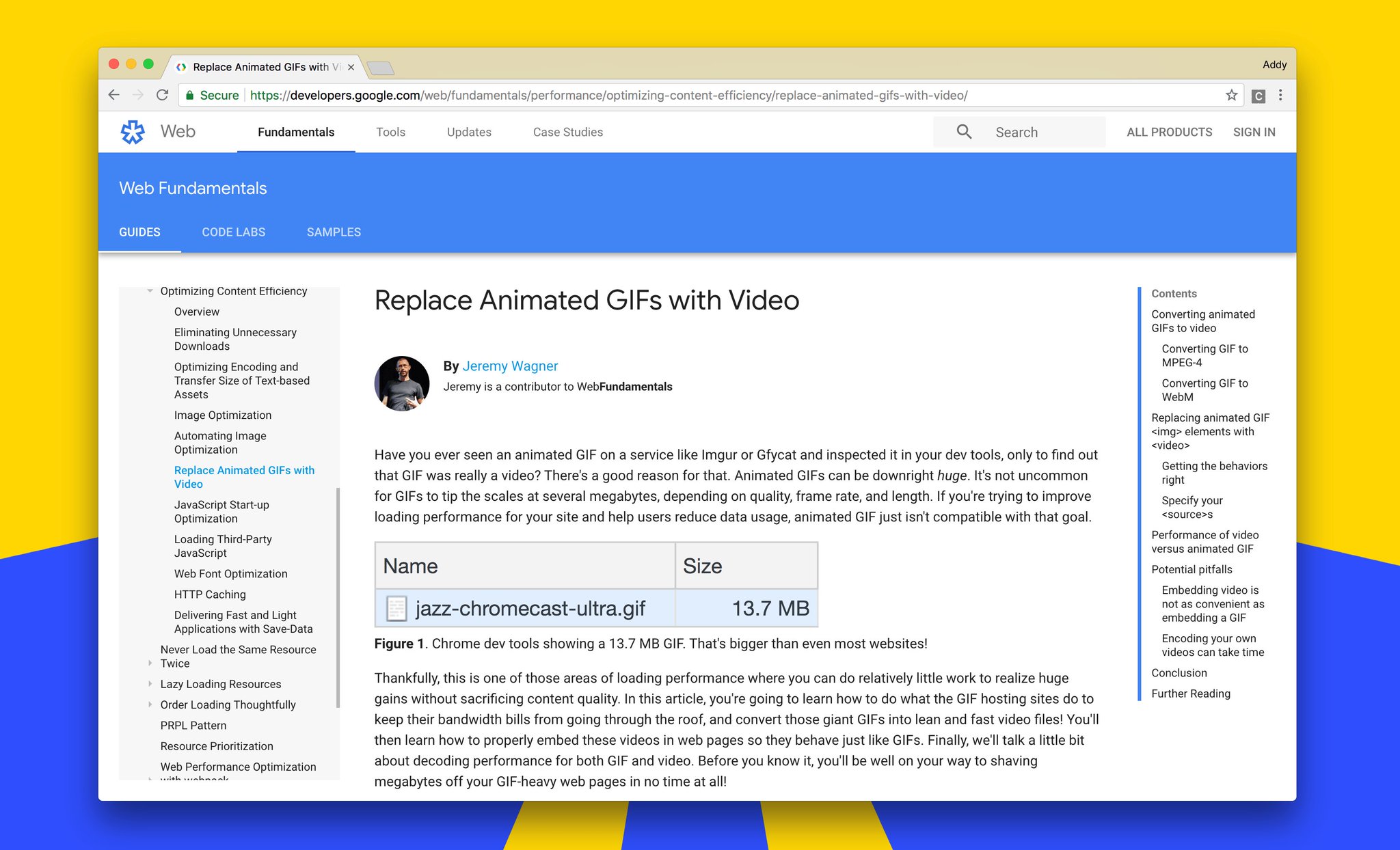Open the Fundamentals nav tab
Viewport: 1400px width, 850px height.
pyautogui.click(x=296, y=132)
